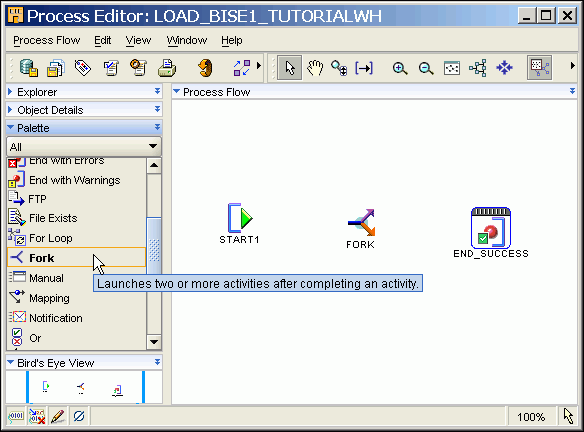
Task: Select FTP activity in palette
Action: click(x=76, y=199)
